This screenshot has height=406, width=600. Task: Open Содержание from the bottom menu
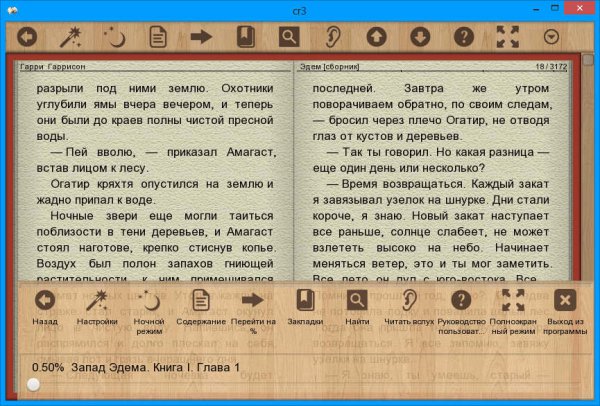(201, 300)
